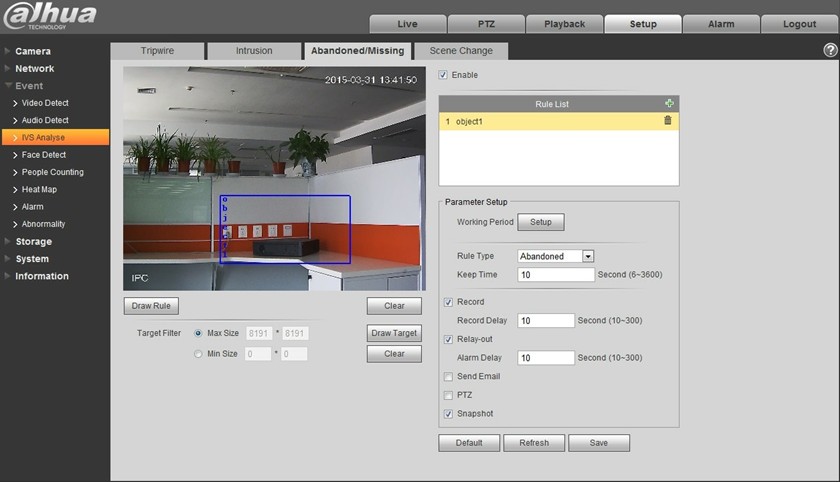The height and width of the screenshot is (482, 840).
Task: Expand the Storage section in sidebar
Action: click(33, 242)
